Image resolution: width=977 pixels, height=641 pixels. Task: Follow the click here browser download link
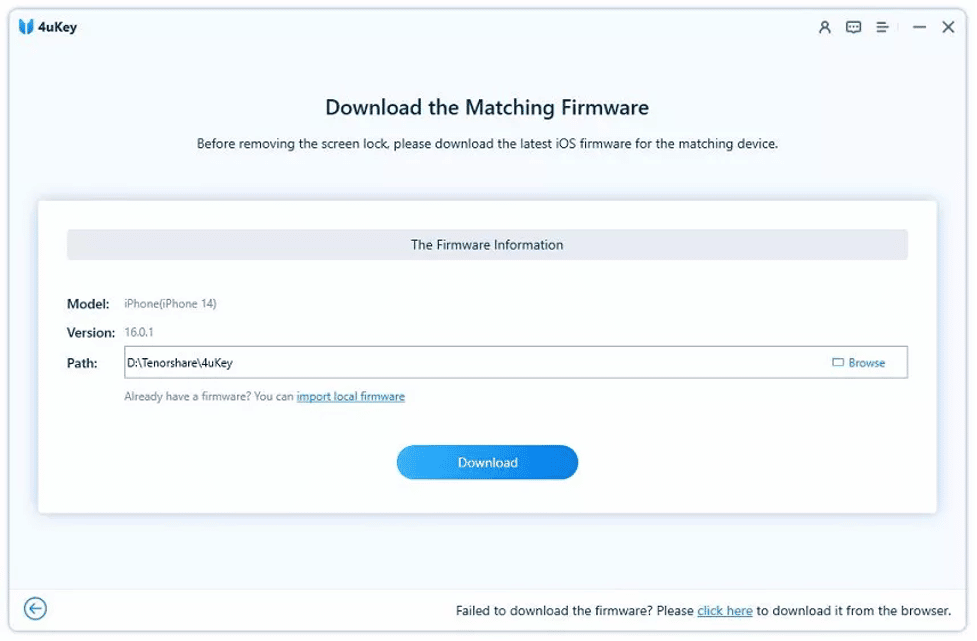click(x=724, y=610)
